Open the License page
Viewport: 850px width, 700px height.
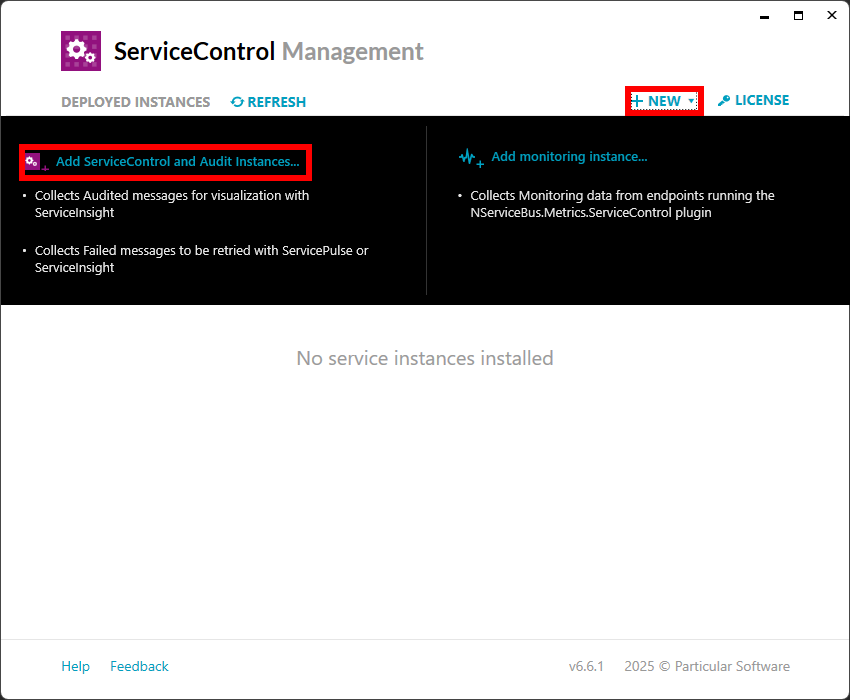click(x=754, y=100)
